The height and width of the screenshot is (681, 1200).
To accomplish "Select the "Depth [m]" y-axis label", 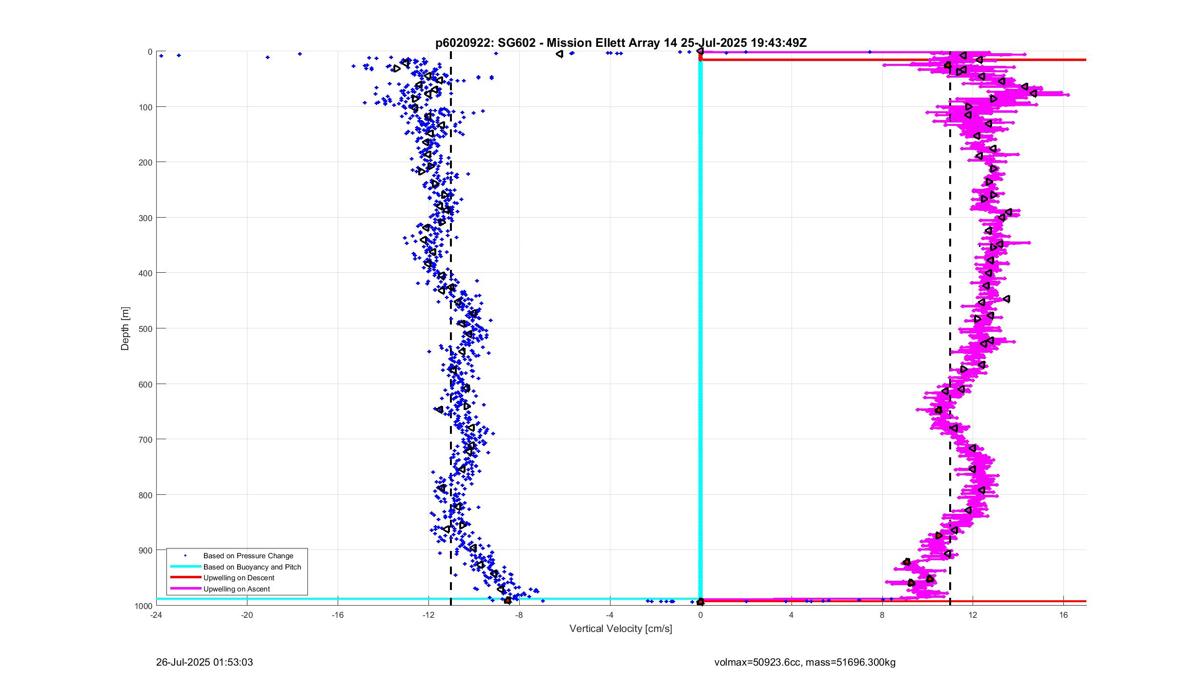I will 125,328.
